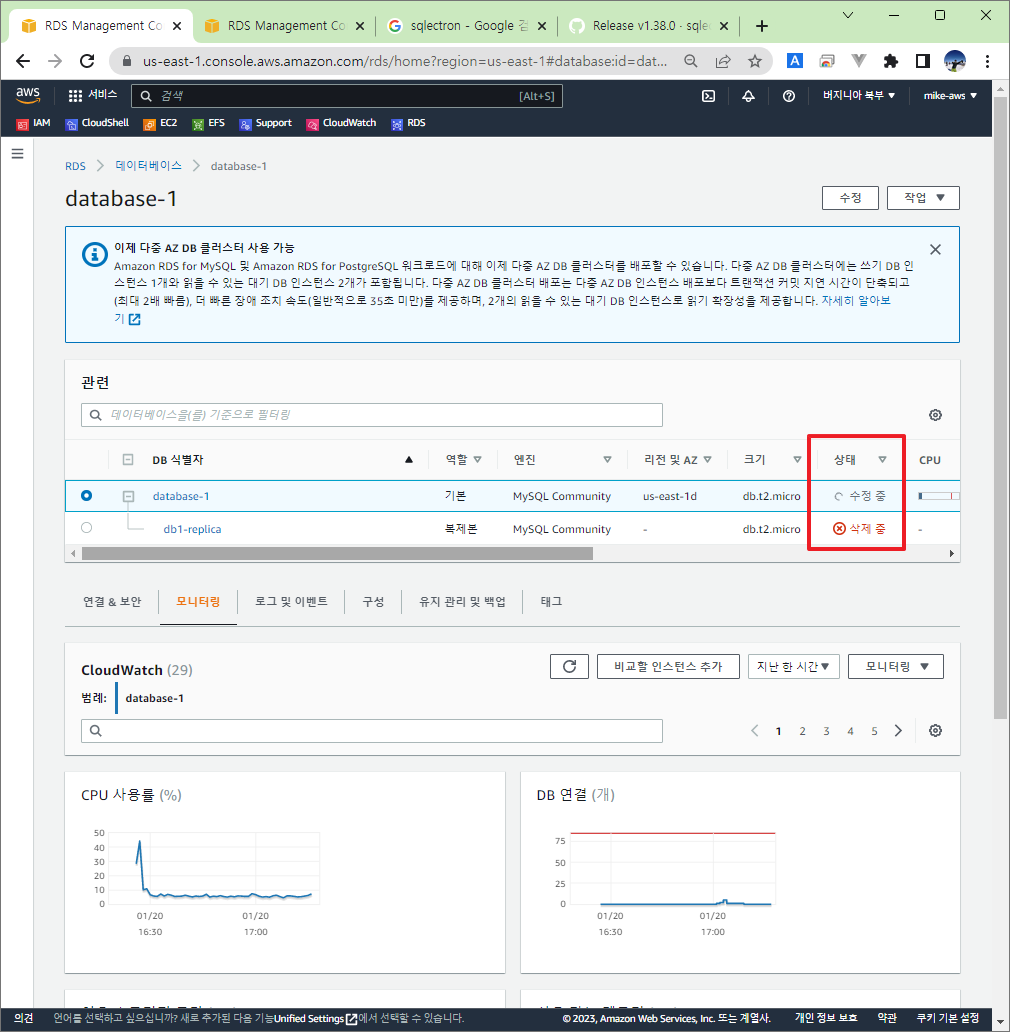Open a new browser tab
The image size is (1010, 1032).
[x=762, y=26]
